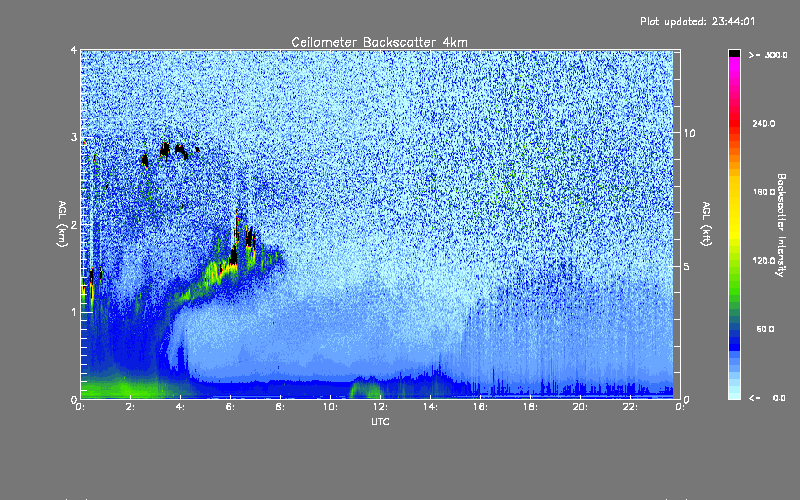Click the '2' label on left km axis

click(74, 224)
